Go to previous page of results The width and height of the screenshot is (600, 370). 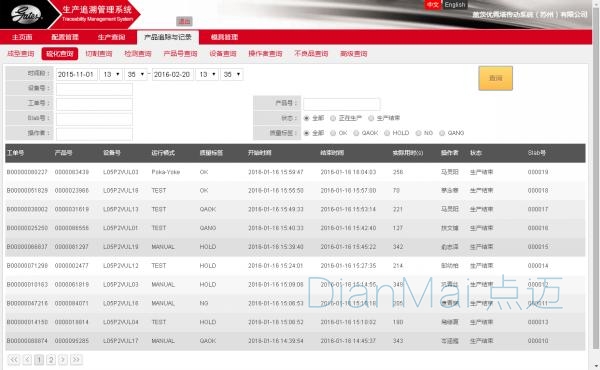tap(27, 359)
